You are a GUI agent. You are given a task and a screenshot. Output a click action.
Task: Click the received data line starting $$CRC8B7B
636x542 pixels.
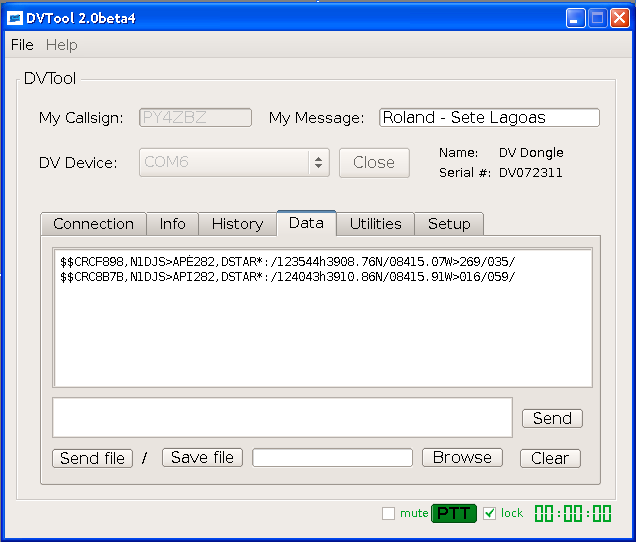point(288,277)
